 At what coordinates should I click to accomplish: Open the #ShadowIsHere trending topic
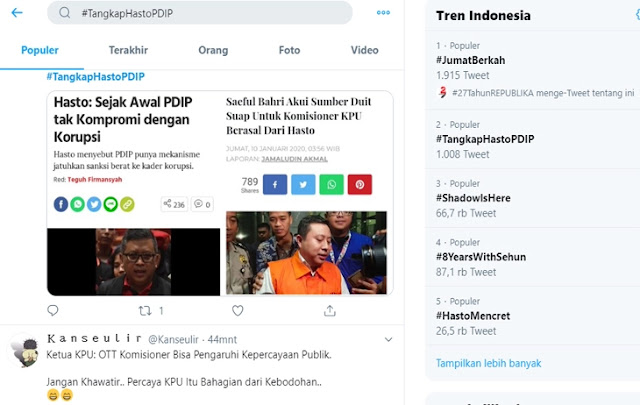pyautogui.click(x=473, y=198)
